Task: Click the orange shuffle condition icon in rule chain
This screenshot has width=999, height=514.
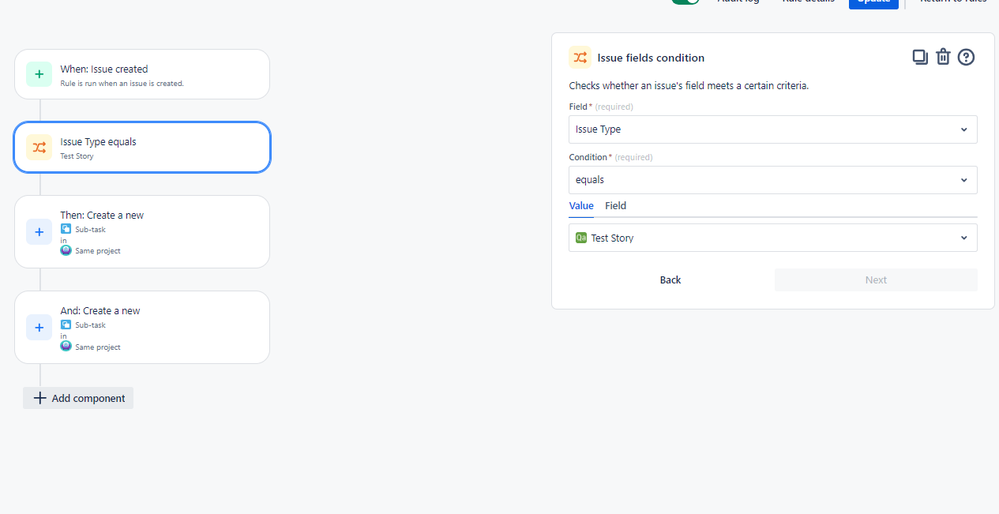Action: [39, 148]
